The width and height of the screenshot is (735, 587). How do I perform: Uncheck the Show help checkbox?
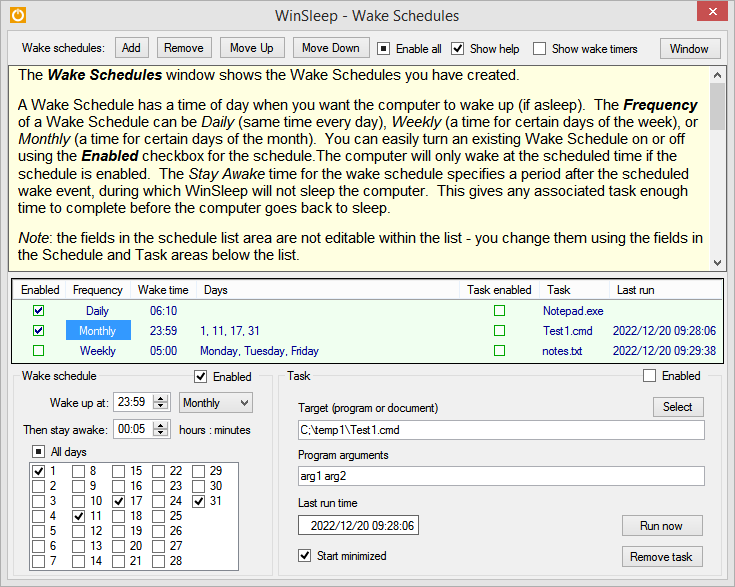(x=458, y=48)
